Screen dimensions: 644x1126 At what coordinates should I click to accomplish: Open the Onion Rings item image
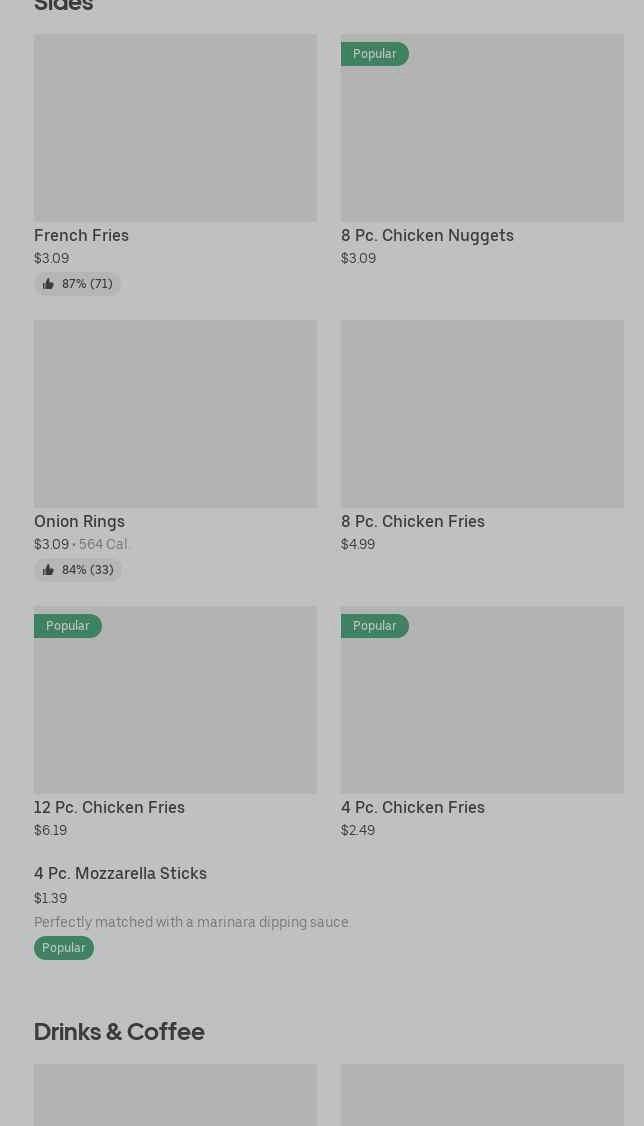click(x=175, y=414)
